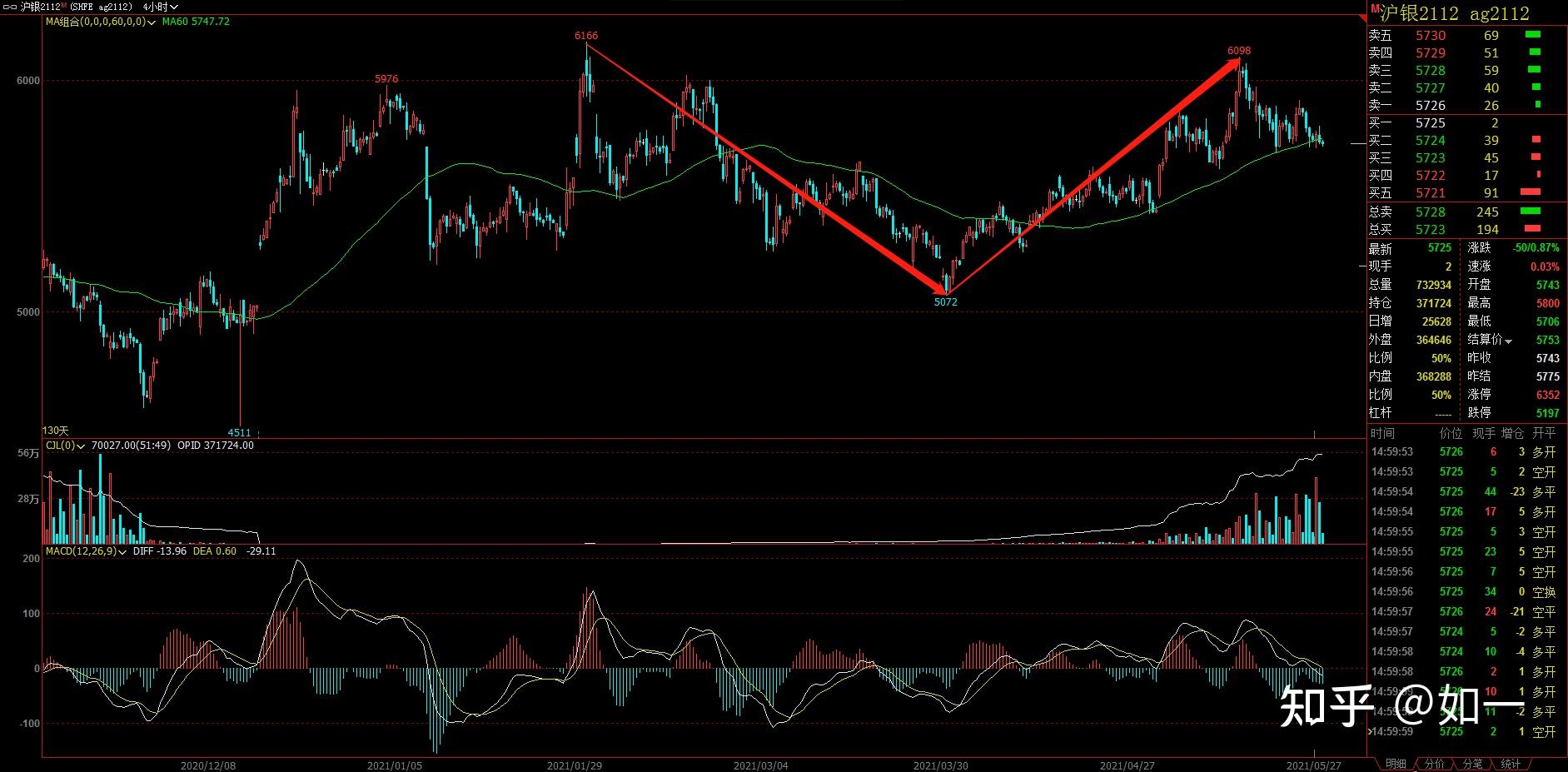Click the 2021/05/27 date on time axis

(x=1313, y=765)
